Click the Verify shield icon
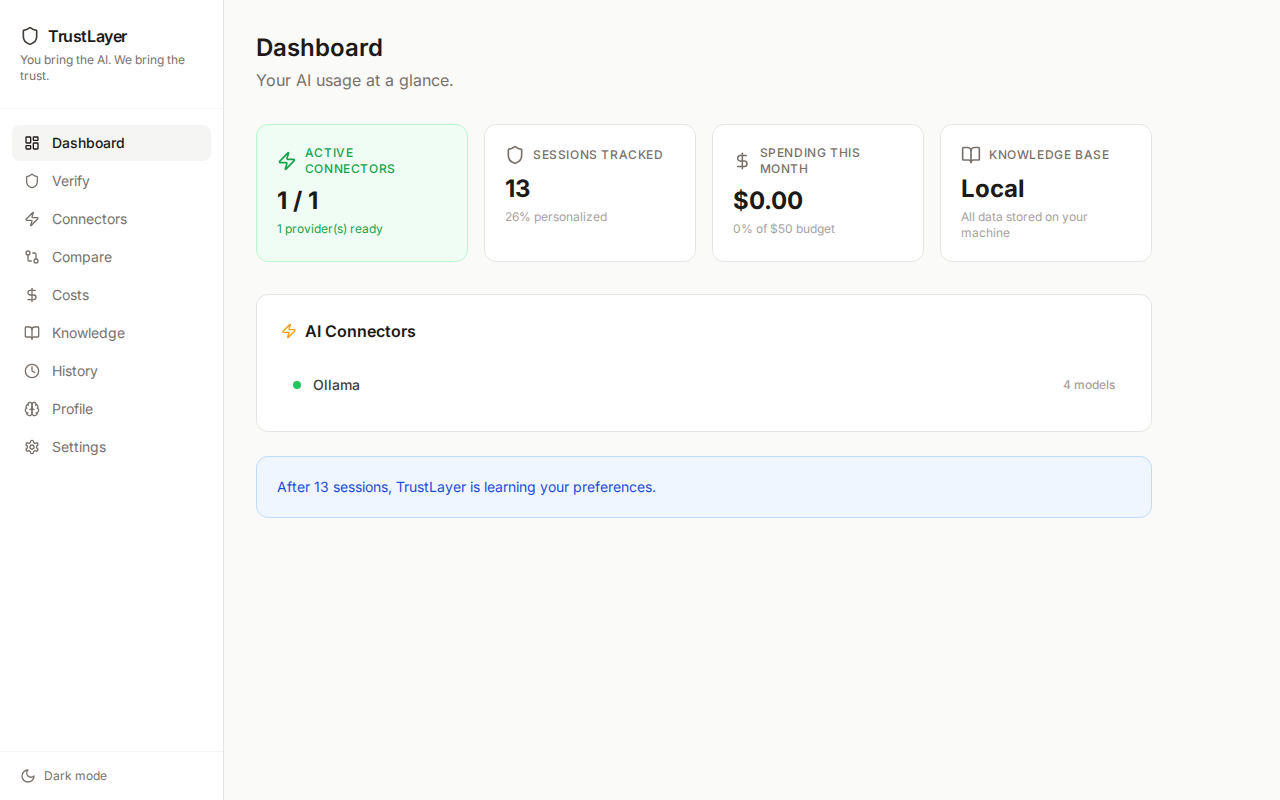 [31, 181]
